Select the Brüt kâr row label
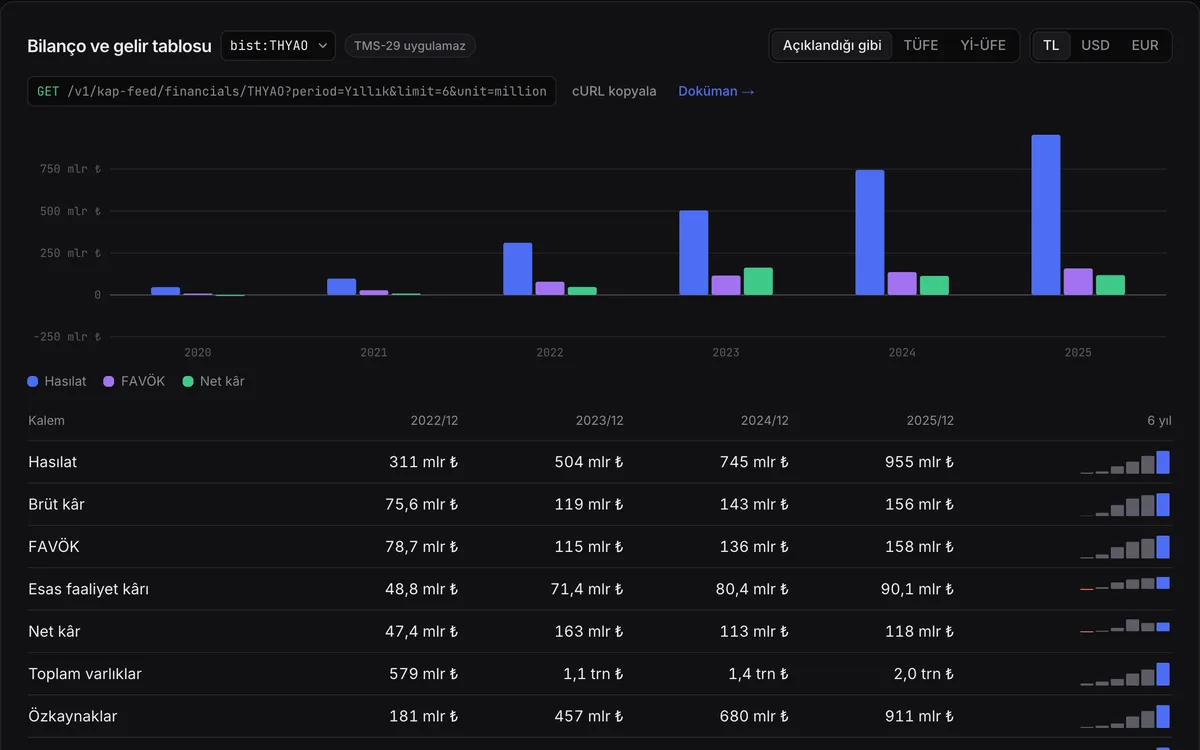Screen dimensions: 1200x750 pos(56,504)
